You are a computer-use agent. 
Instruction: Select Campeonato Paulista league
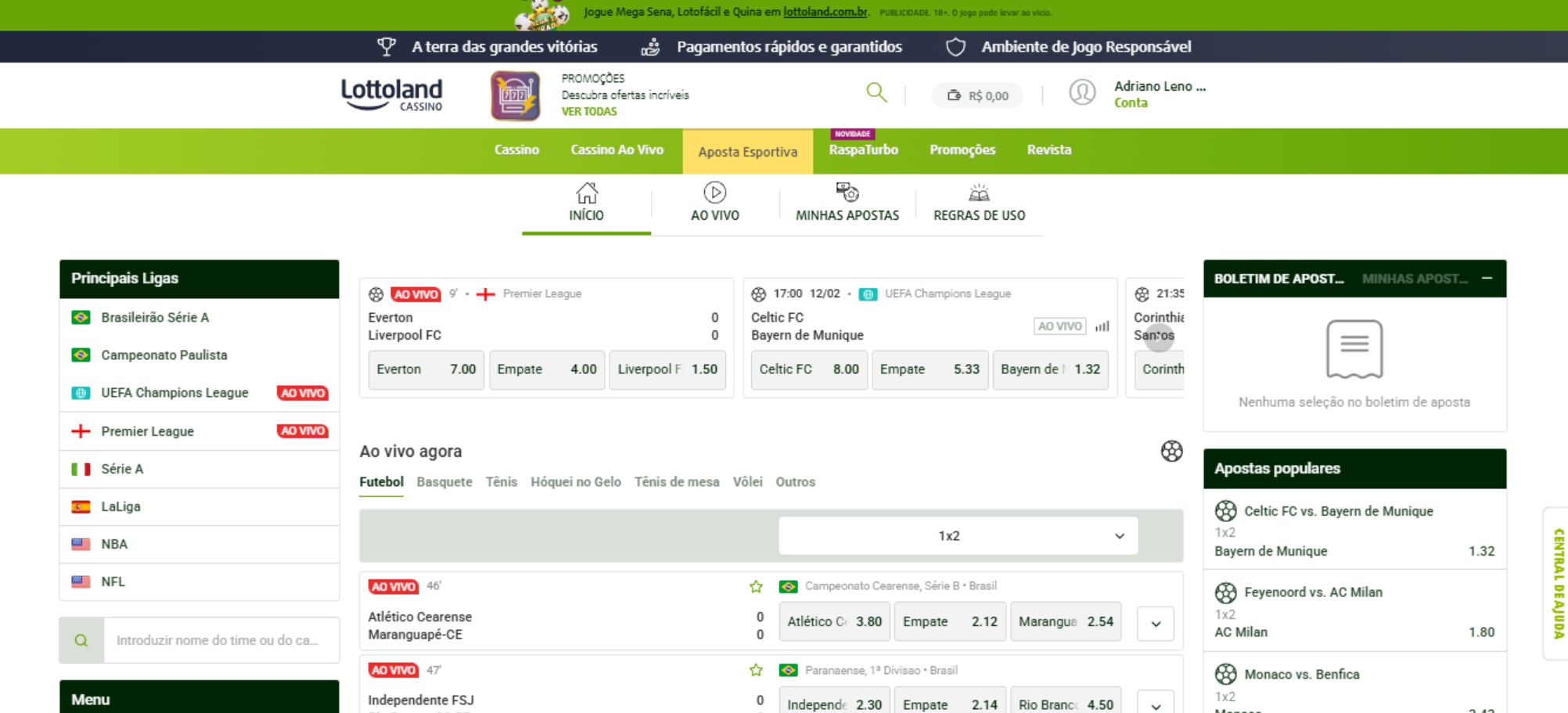(x=200, y=355)
